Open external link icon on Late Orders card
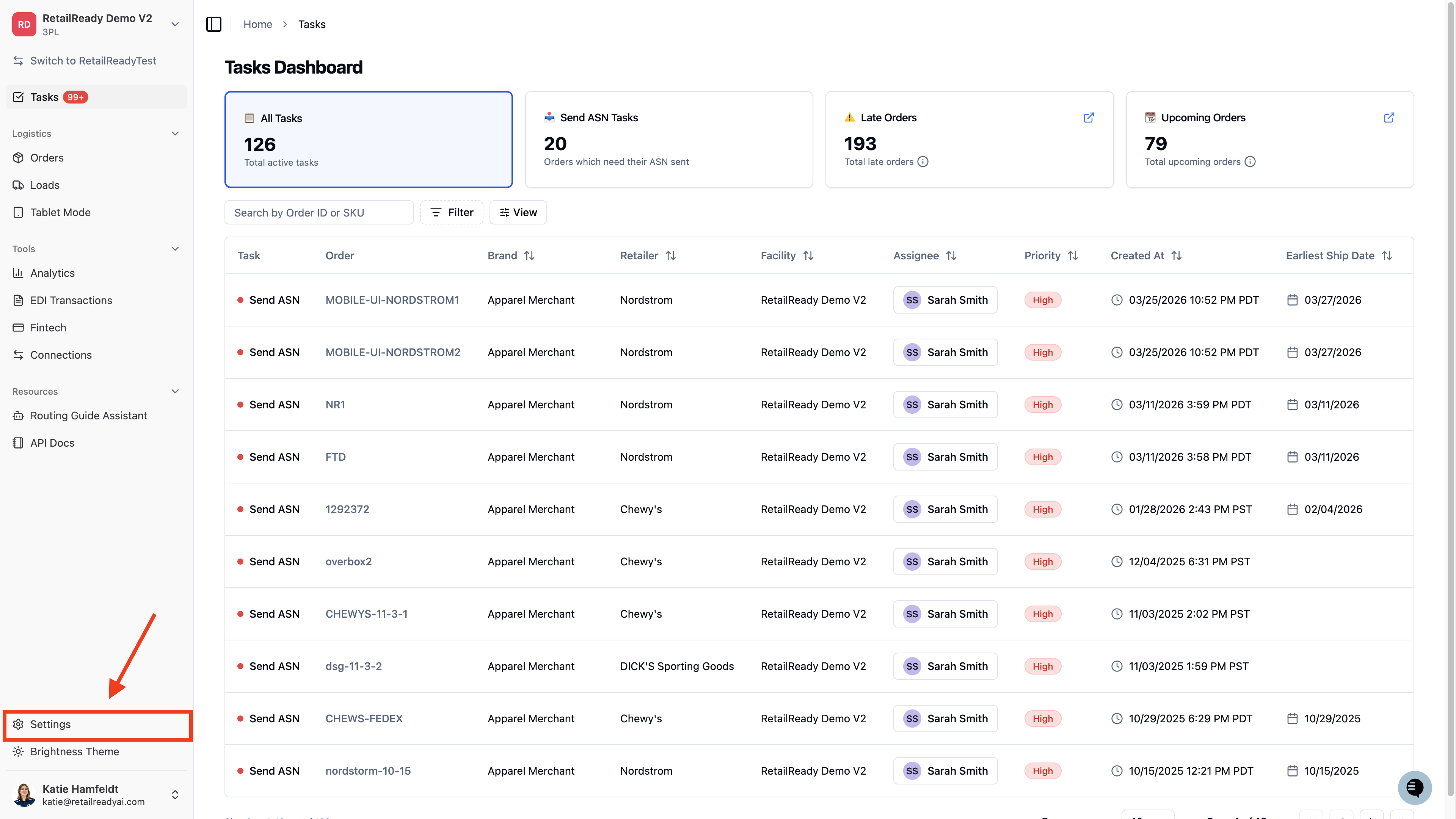Image resolution: width=1456 pixels, height=819 pixels. point(1089,118)
